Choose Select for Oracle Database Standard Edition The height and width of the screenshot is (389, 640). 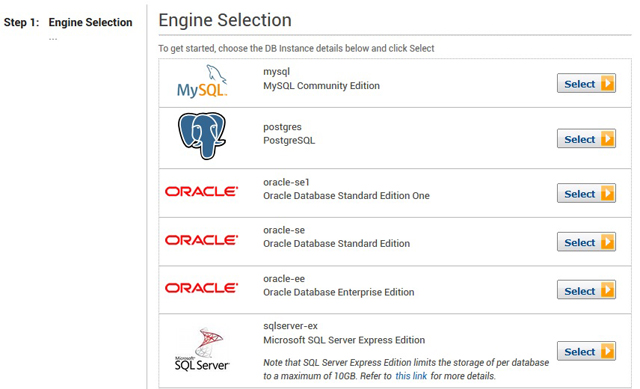click(x=586, y=242)
